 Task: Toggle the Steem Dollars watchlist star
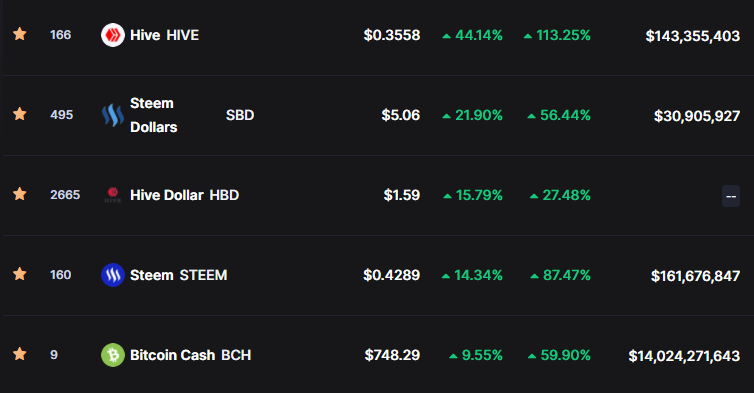tap(20, 114)
